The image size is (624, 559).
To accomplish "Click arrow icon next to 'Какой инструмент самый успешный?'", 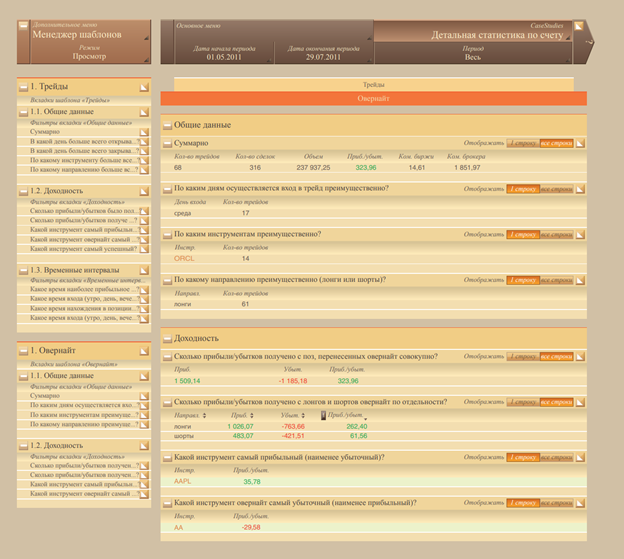I will [x=144, y=249].
